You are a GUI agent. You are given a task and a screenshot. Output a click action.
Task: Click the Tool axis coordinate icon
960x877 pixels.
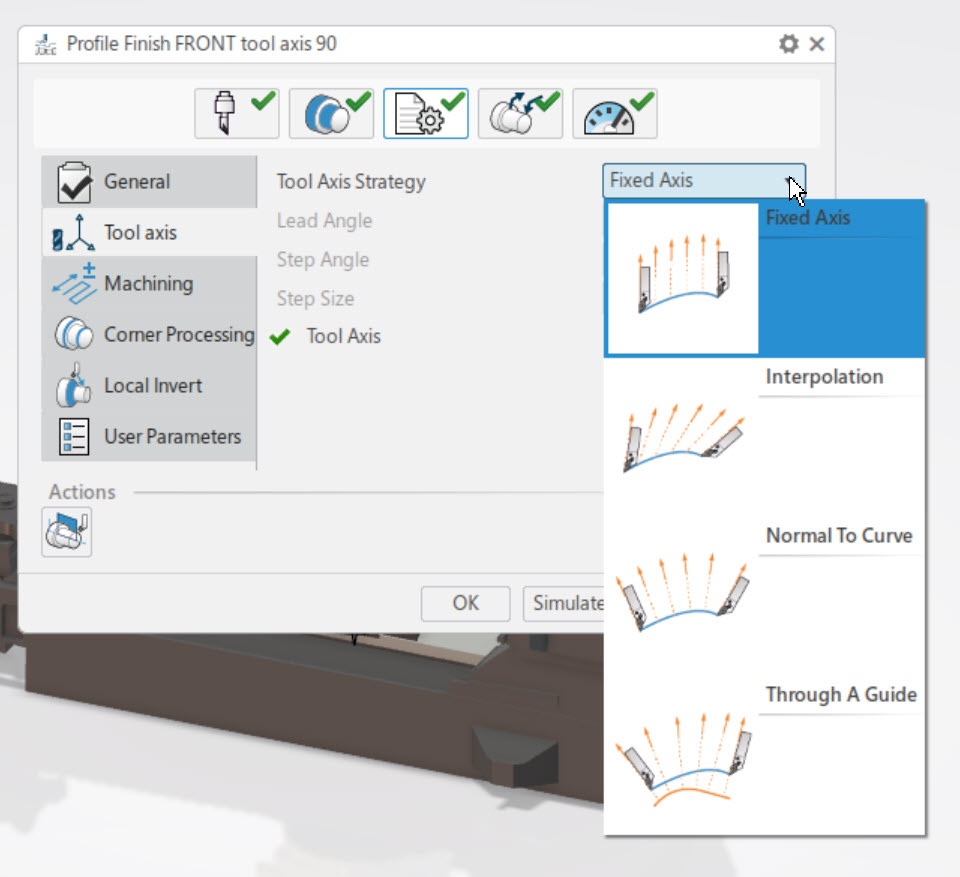coord(74,233)
